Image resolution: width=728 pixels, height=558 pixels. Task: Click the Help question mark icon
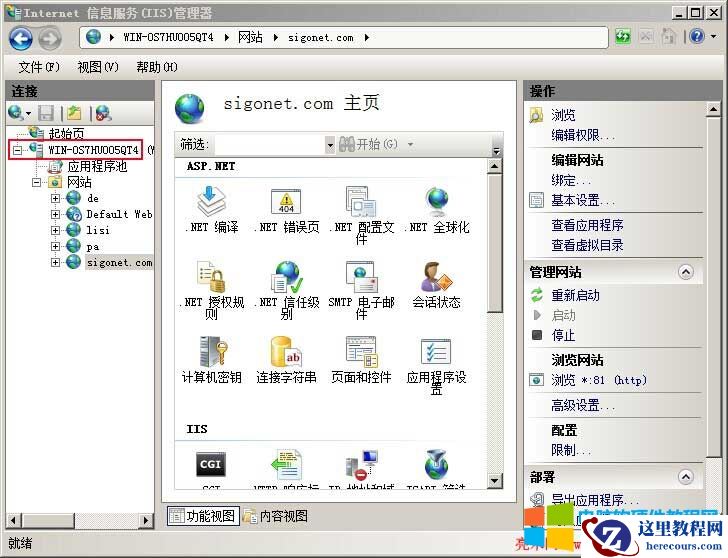point(697,36)
